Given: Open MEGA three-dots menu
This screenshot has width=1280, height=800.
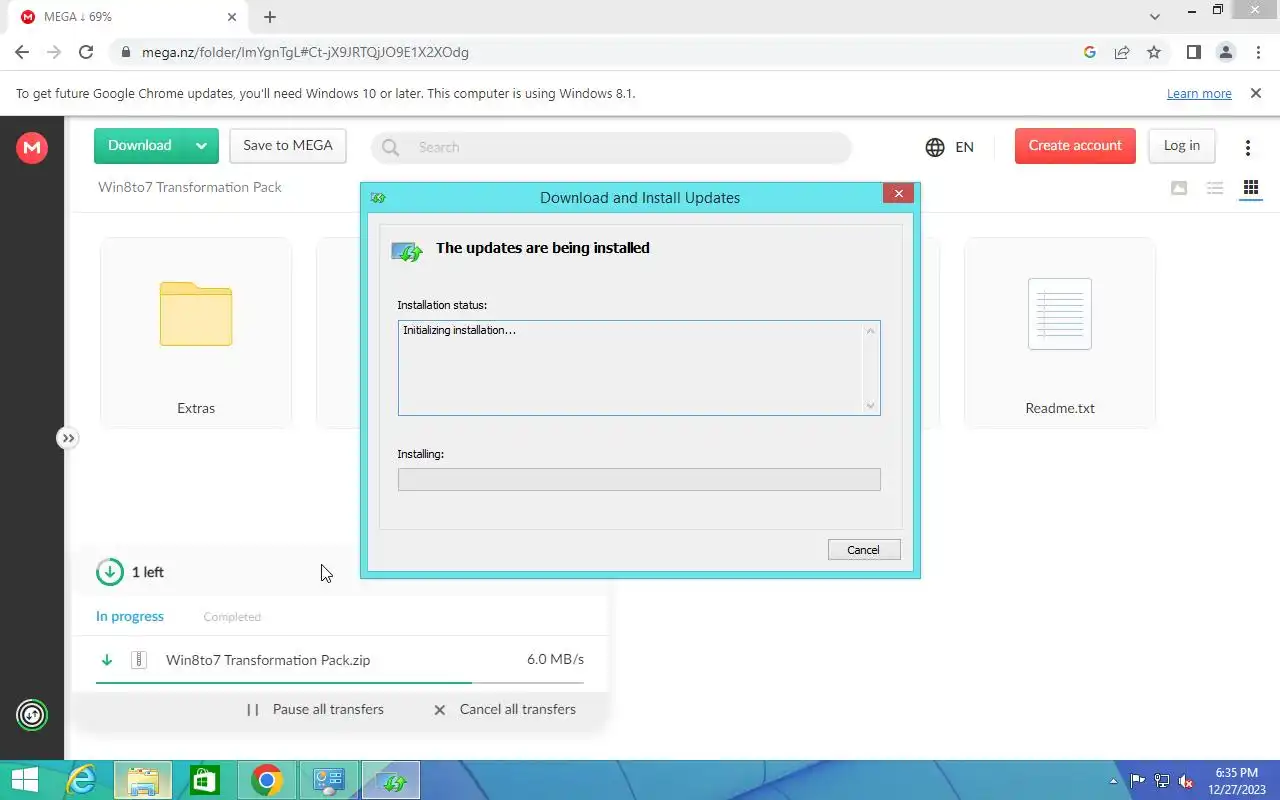Looking at the screenshot, I should 1247,148.
